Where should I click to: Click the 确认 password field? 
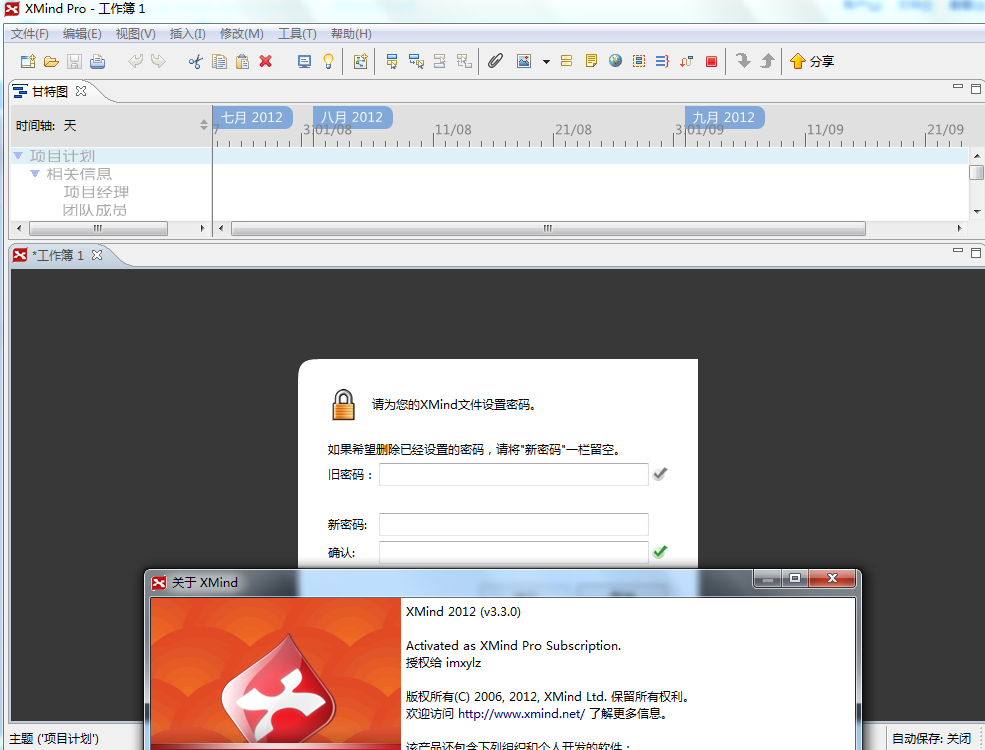coord(513,553)
